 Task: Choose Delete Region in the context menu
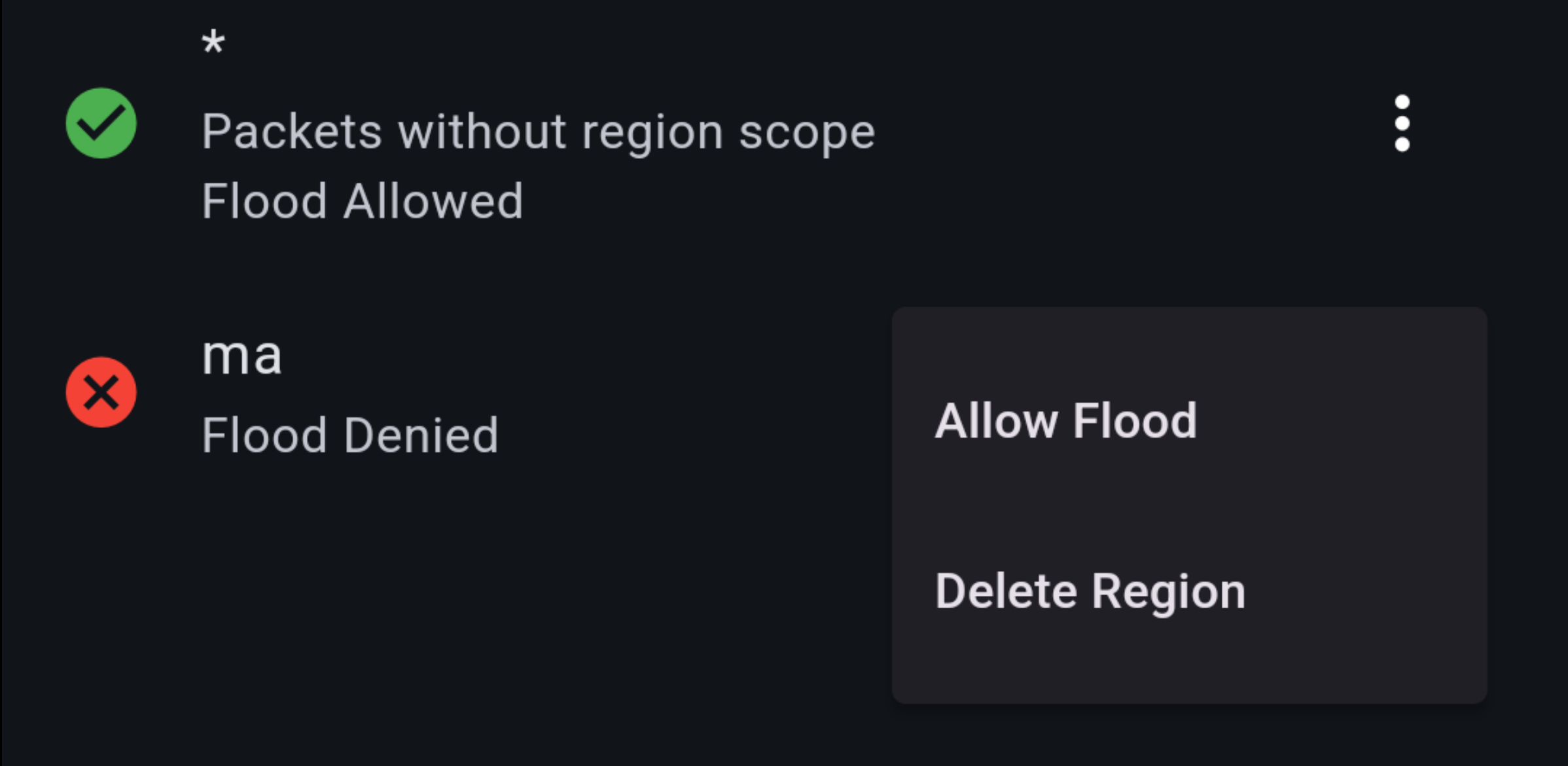[x=1090, y=592]
